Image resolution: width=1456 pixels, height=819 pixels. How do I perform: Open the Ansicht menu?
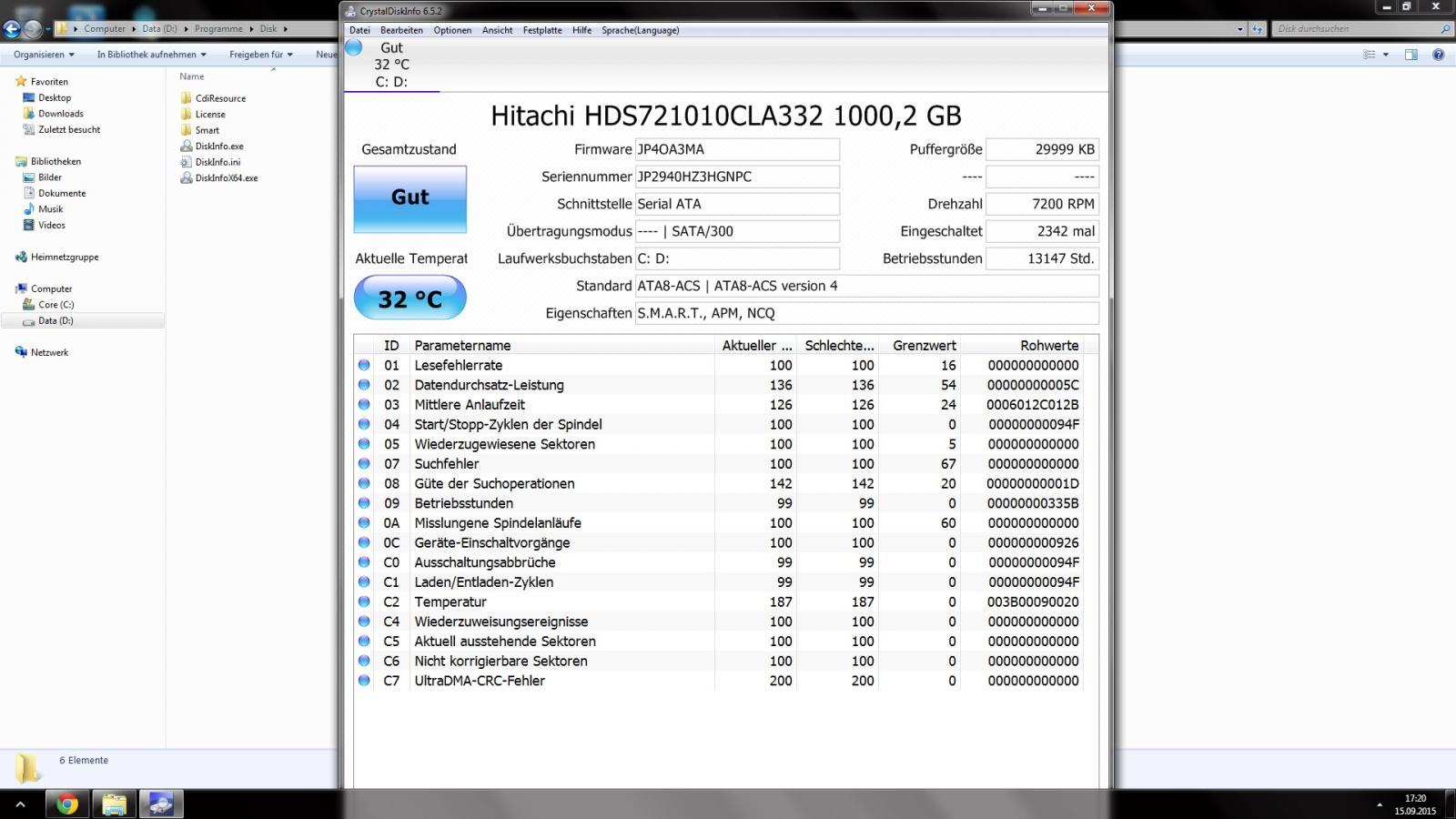point(497,30)
